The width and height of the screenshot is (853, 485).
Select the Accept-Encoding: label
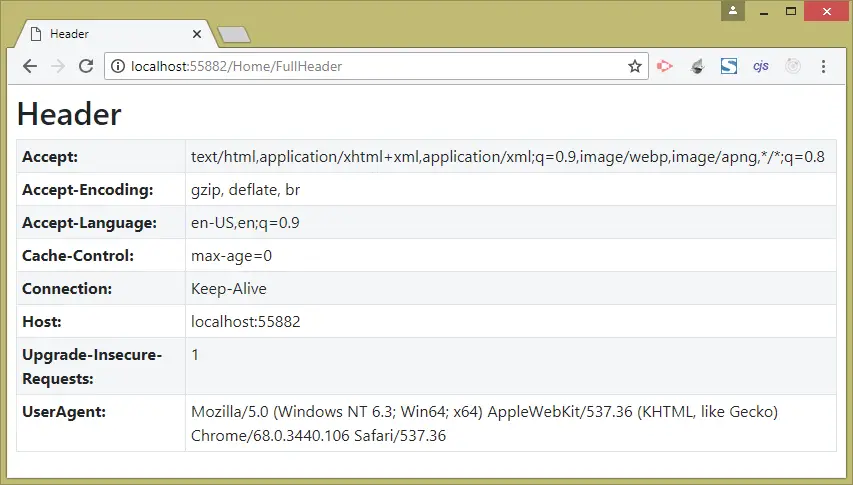88,190
